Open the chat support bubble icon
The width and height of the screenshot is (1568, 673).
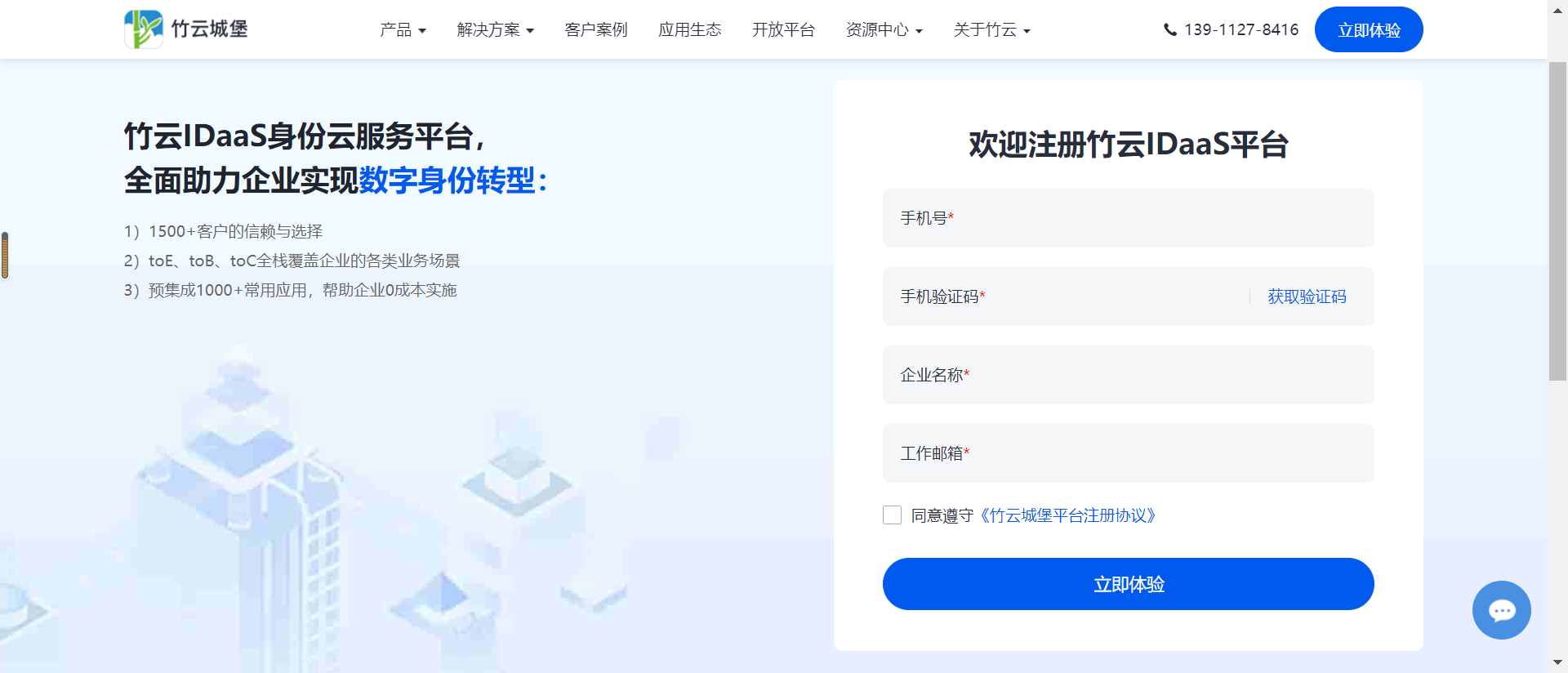pyautogui.click(x=1501, y=610)
